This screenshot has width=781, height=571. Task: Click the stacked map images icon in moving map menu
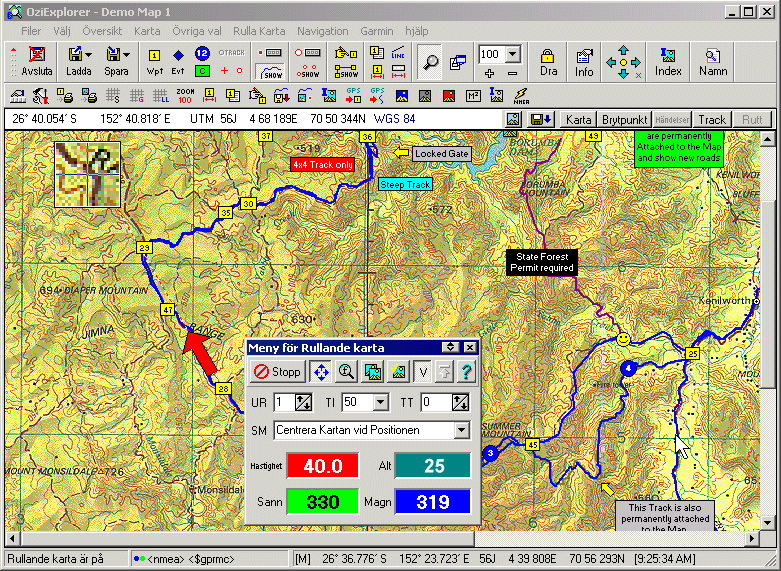coord(373,372)
